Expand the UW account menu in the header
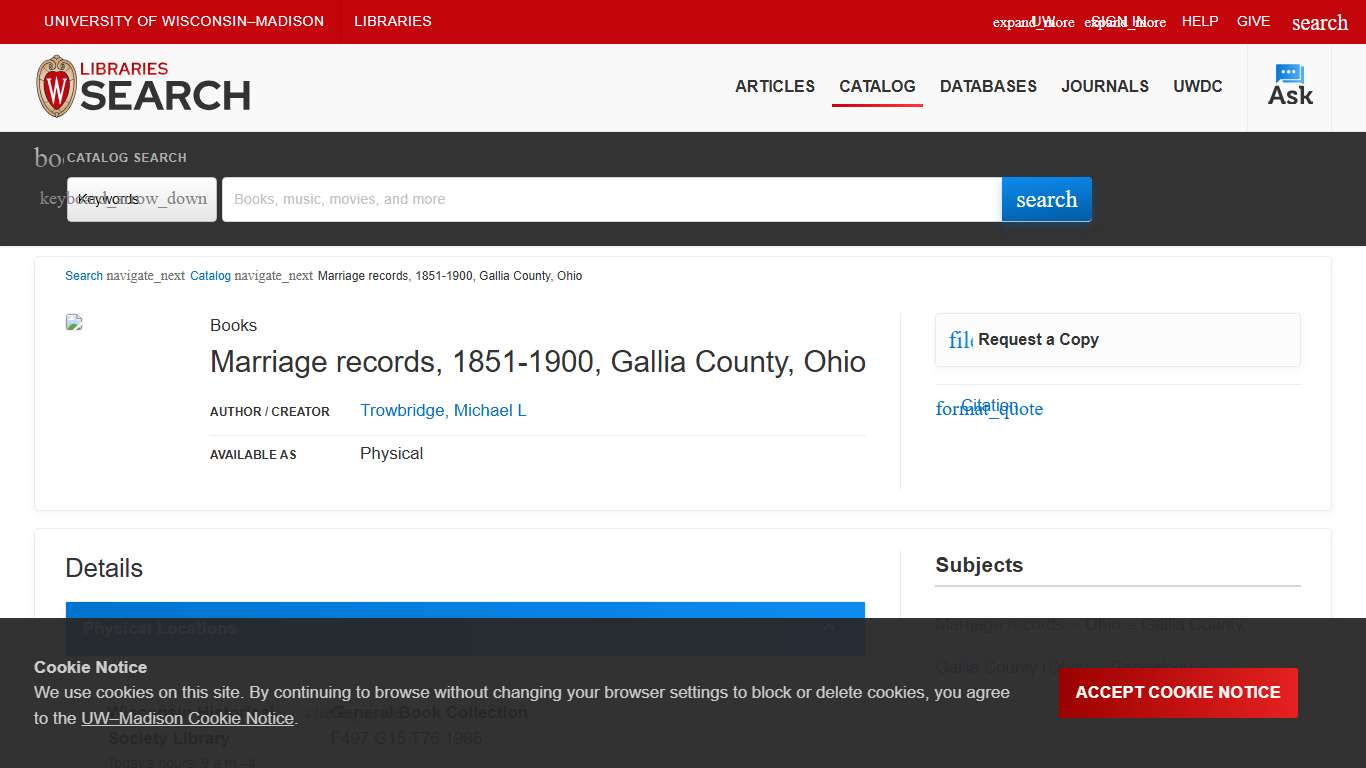 click(x=1033, y=21)
